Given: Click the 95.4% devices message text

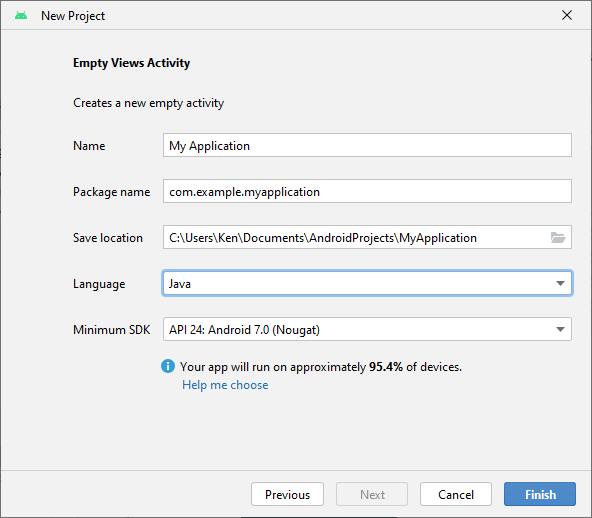Looking at the screenshot, I should click(x=321, y=367).
